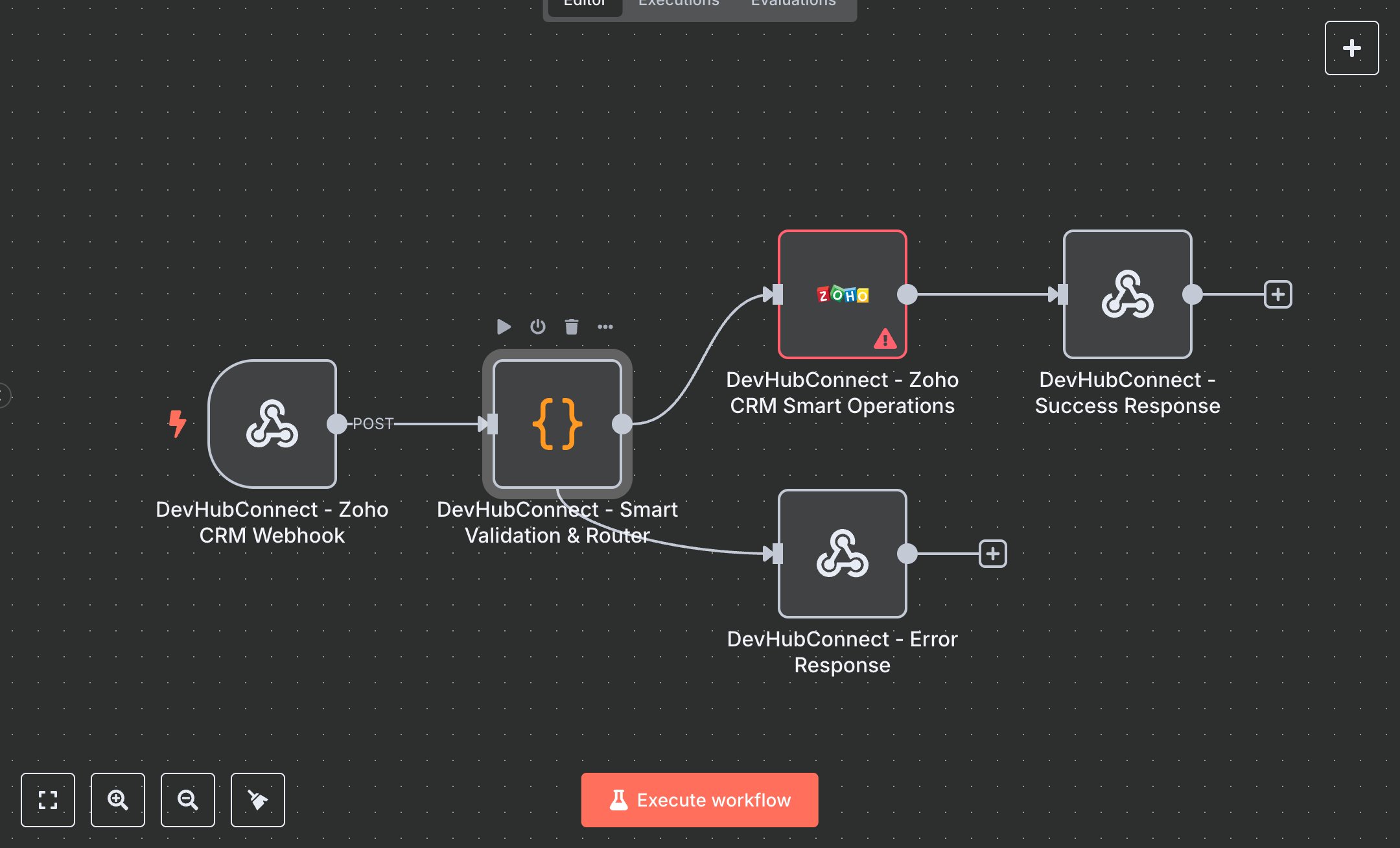Click the warning icon on the Zoho node
Viewport: 1400px width, 848px height.
point(885,338)
